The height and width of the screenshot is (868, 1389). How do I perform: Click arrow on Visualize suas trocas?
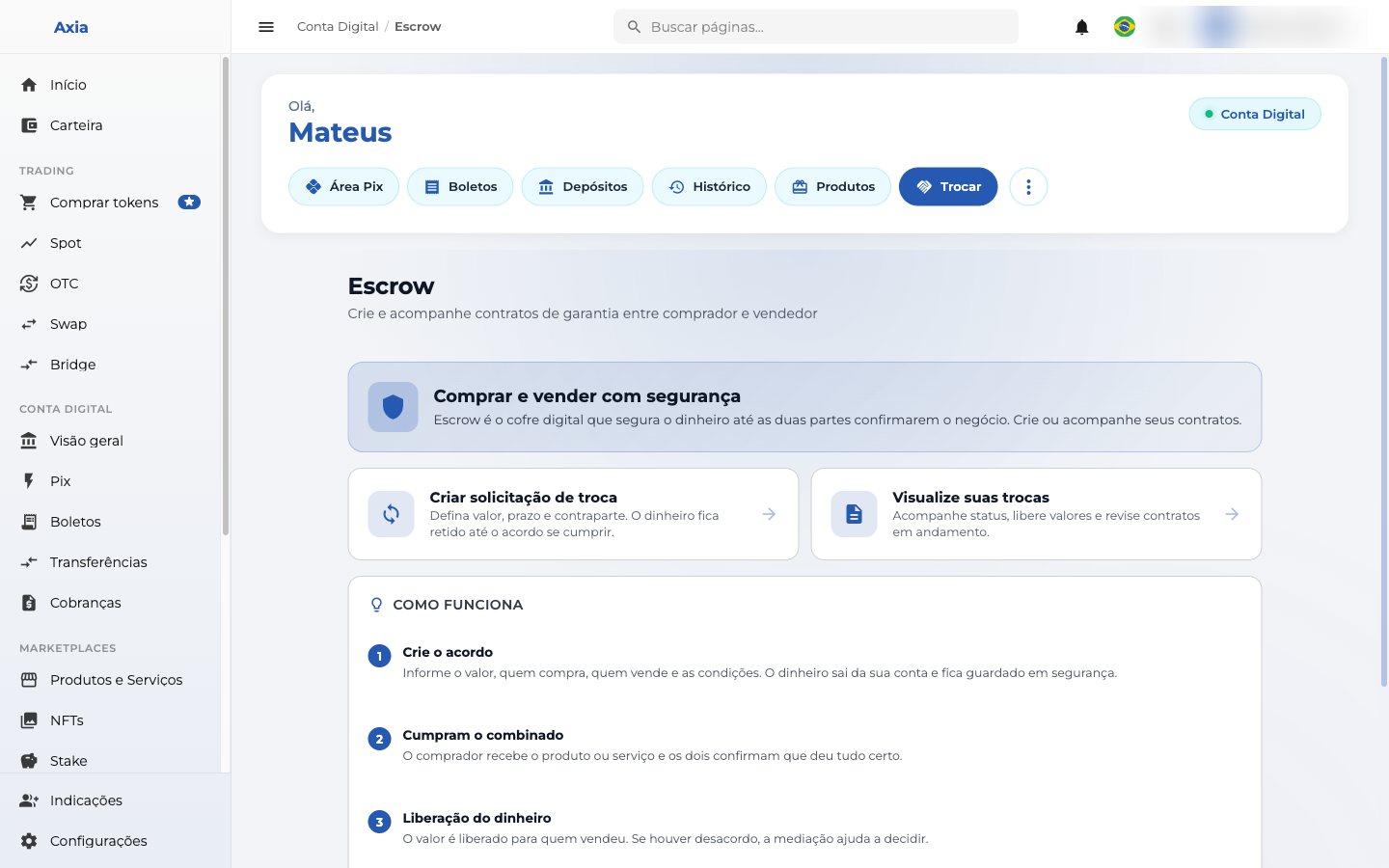click(x=1232, y=514)
